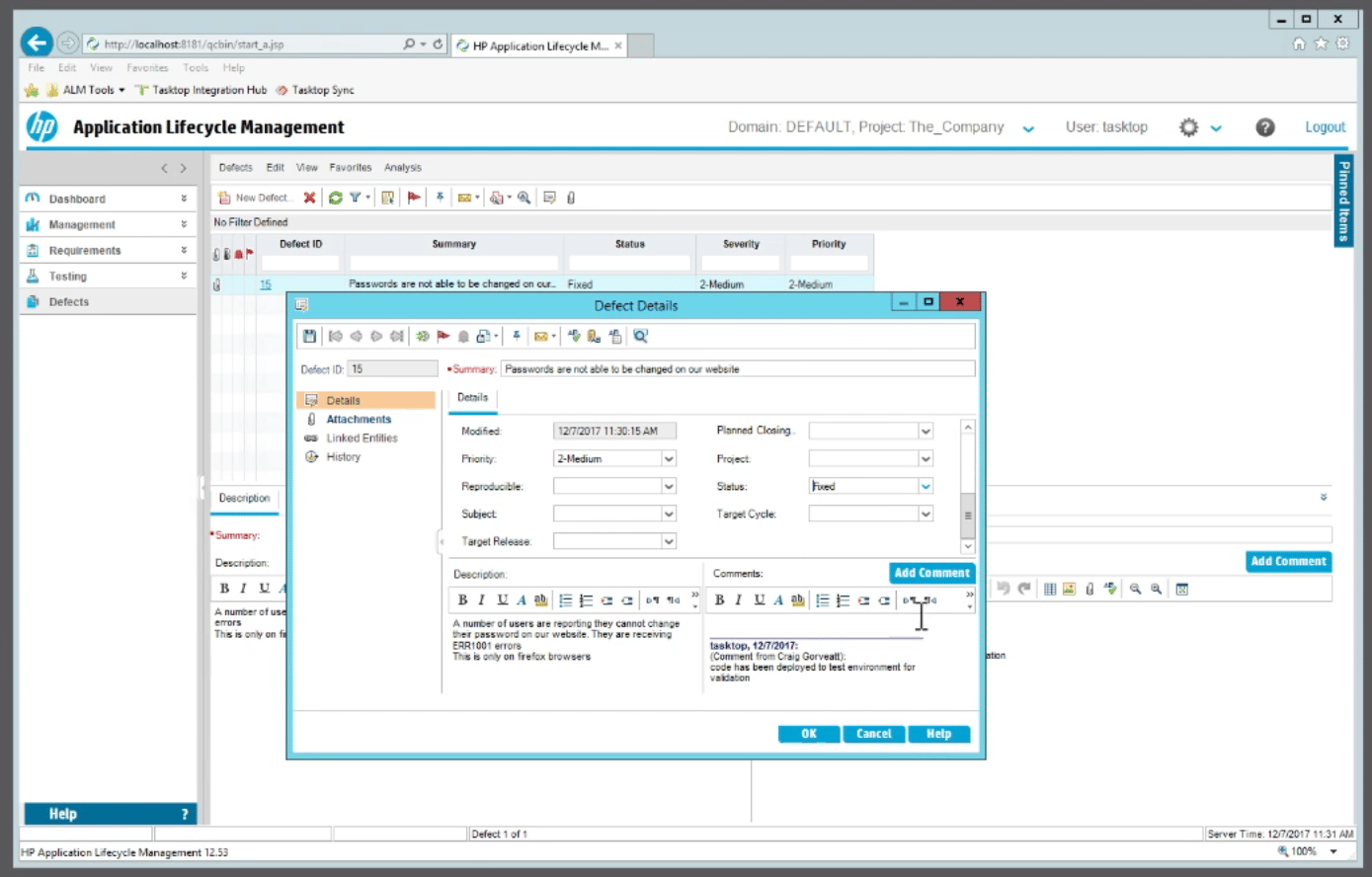Click the browser back arrow button

coord(38,42)
